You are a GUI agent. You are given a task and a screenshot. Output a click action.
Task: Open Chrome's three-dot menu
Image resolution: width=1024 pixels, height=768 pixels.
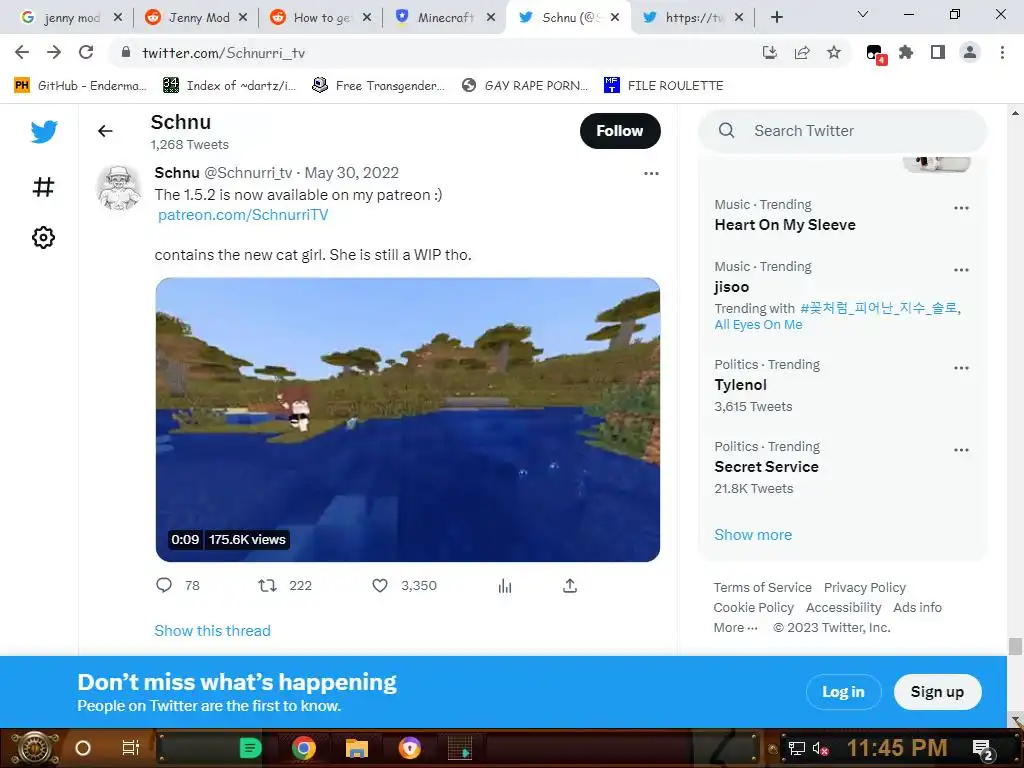pos(1002,52)
